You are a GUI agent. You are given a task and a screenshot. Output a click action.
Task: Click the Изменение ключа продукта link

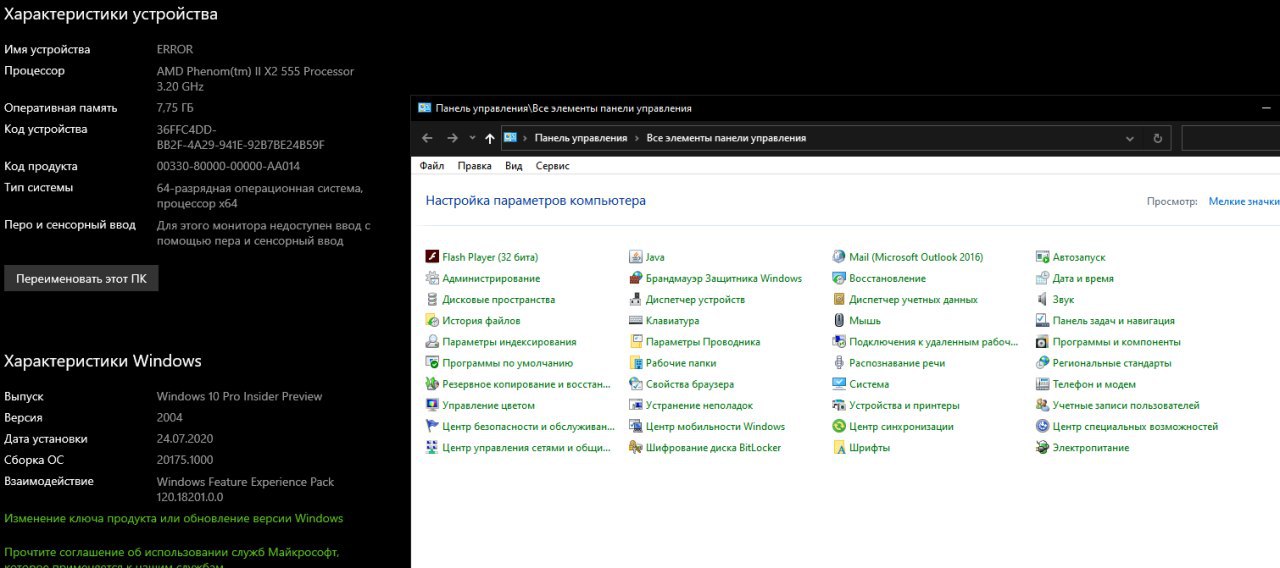(173, 518)
